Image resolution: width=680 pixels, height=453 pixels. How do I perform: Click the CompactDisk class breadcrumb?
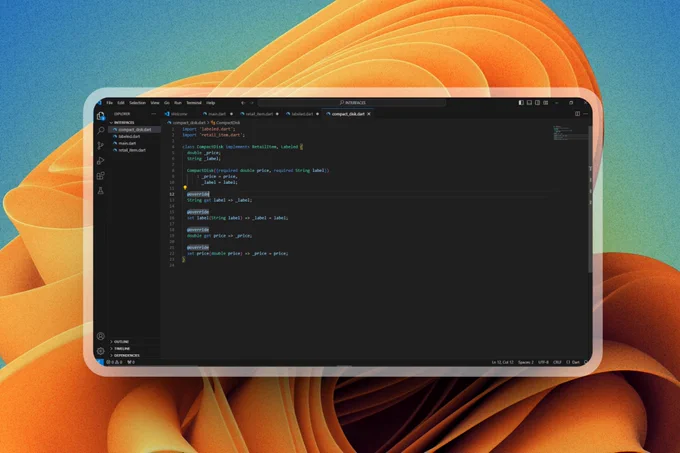(226, 123)
